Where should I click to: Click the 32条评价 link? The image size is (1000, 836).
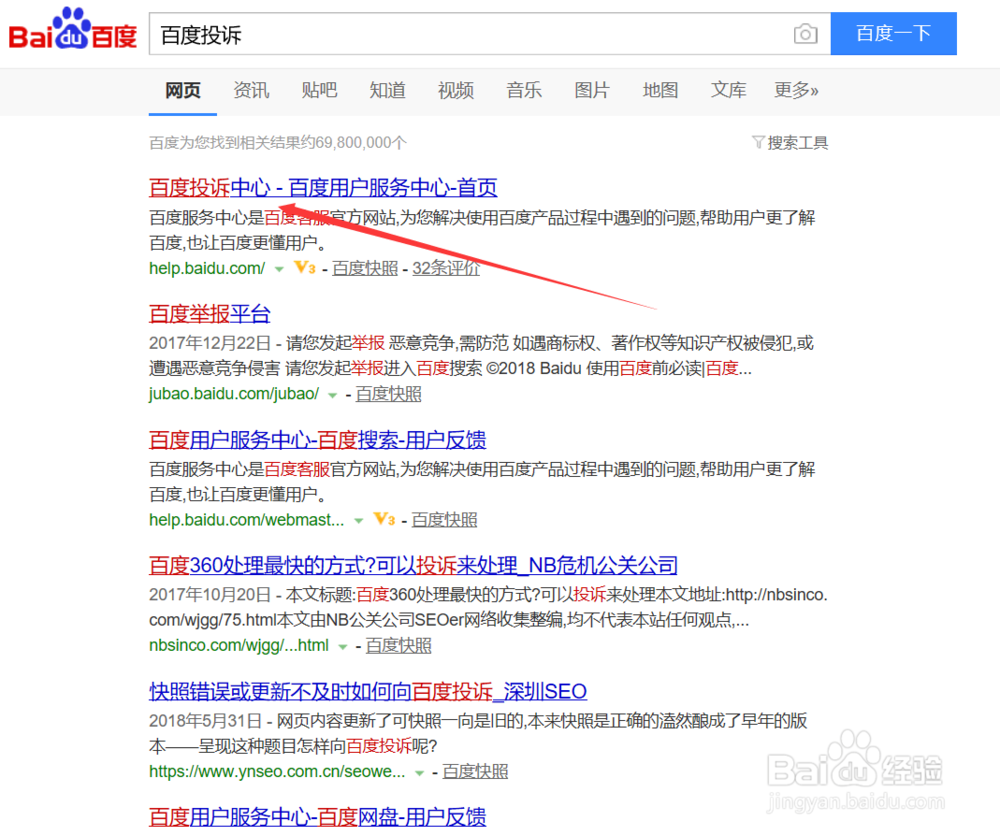point(446,268)
